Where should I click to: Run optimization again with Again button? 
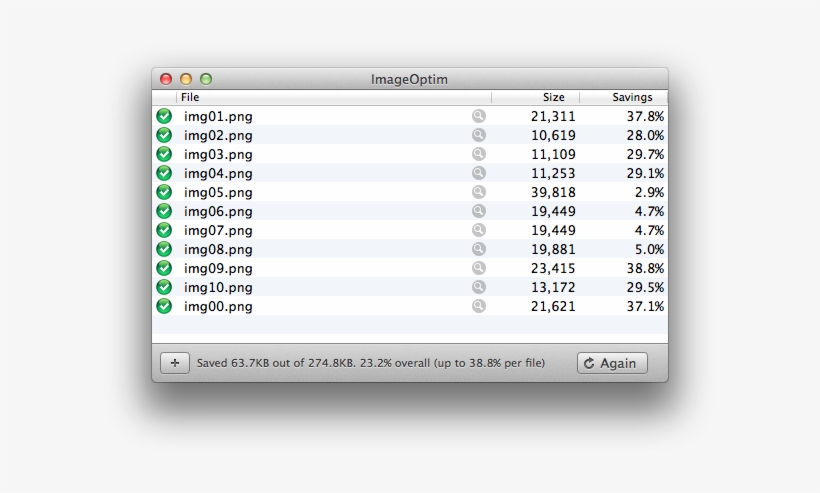(x=612, y=363)
